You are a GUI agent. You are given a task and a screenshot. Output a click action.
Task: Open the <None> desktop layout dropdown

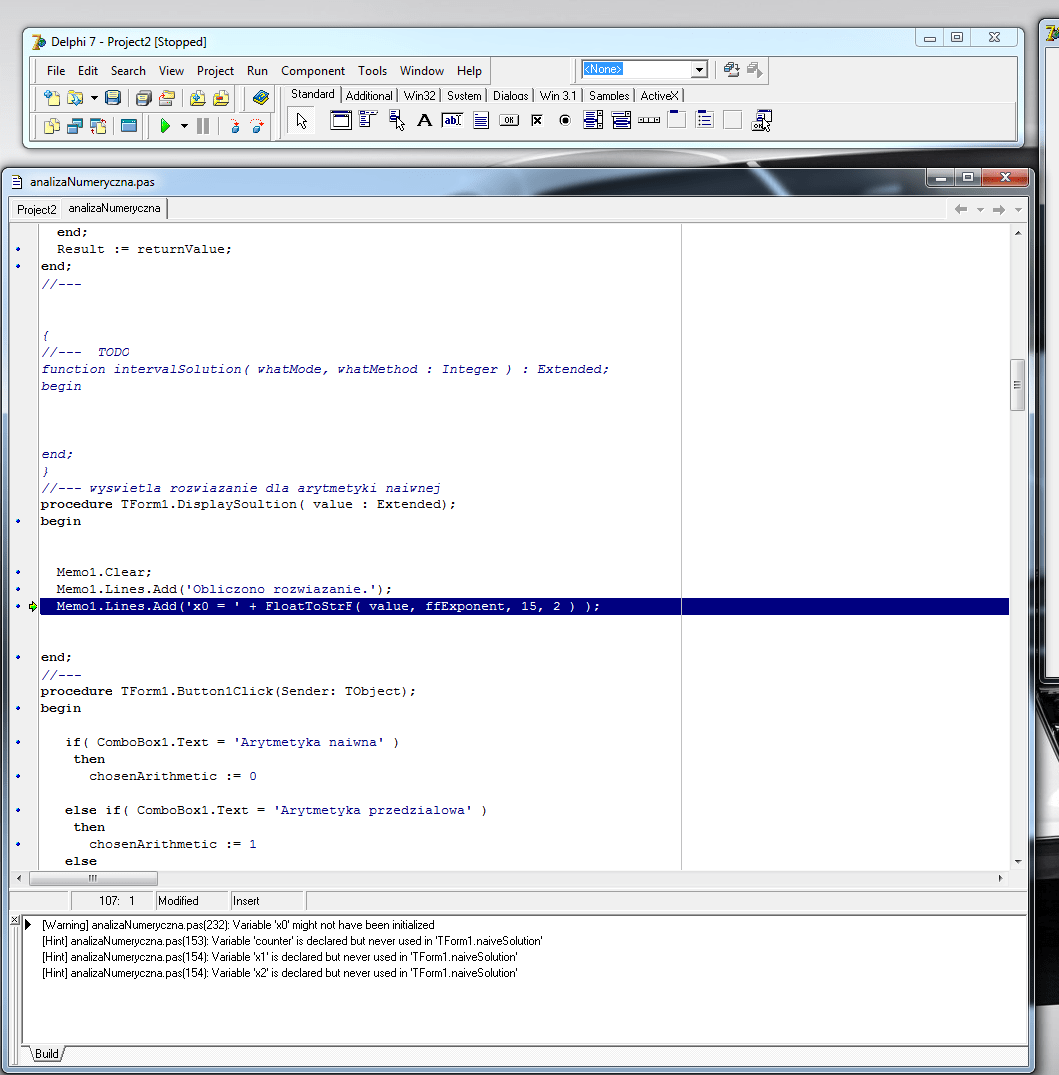click(x=700, y=68)
